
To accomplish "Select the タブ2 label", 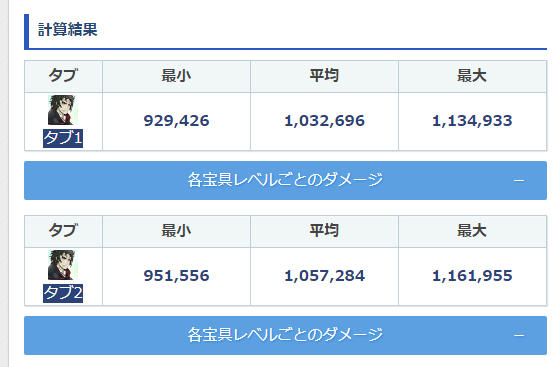I will click(63, 293).
